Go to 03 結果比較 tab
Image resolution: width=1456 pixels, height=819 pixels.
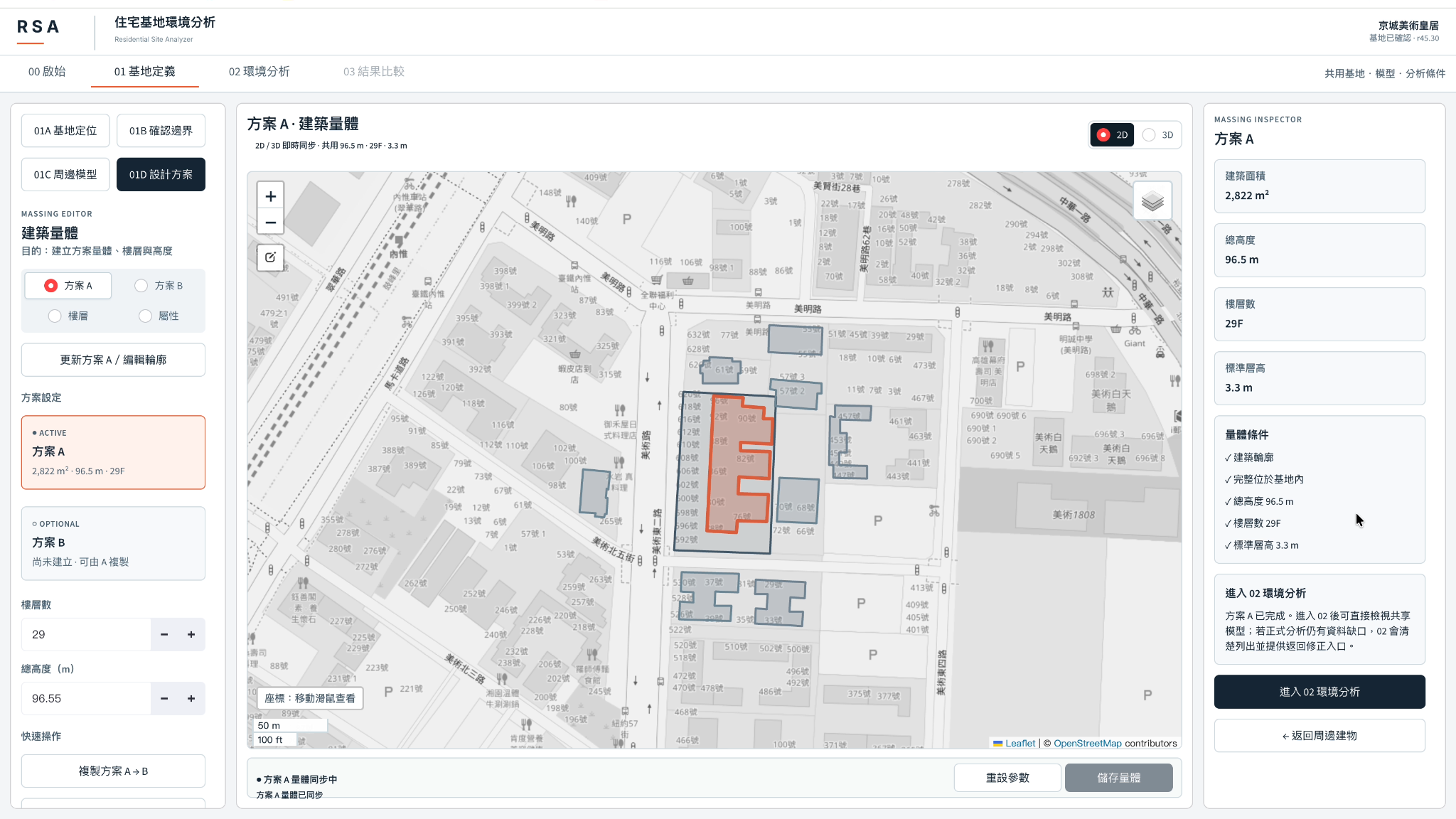pos(374,72)
